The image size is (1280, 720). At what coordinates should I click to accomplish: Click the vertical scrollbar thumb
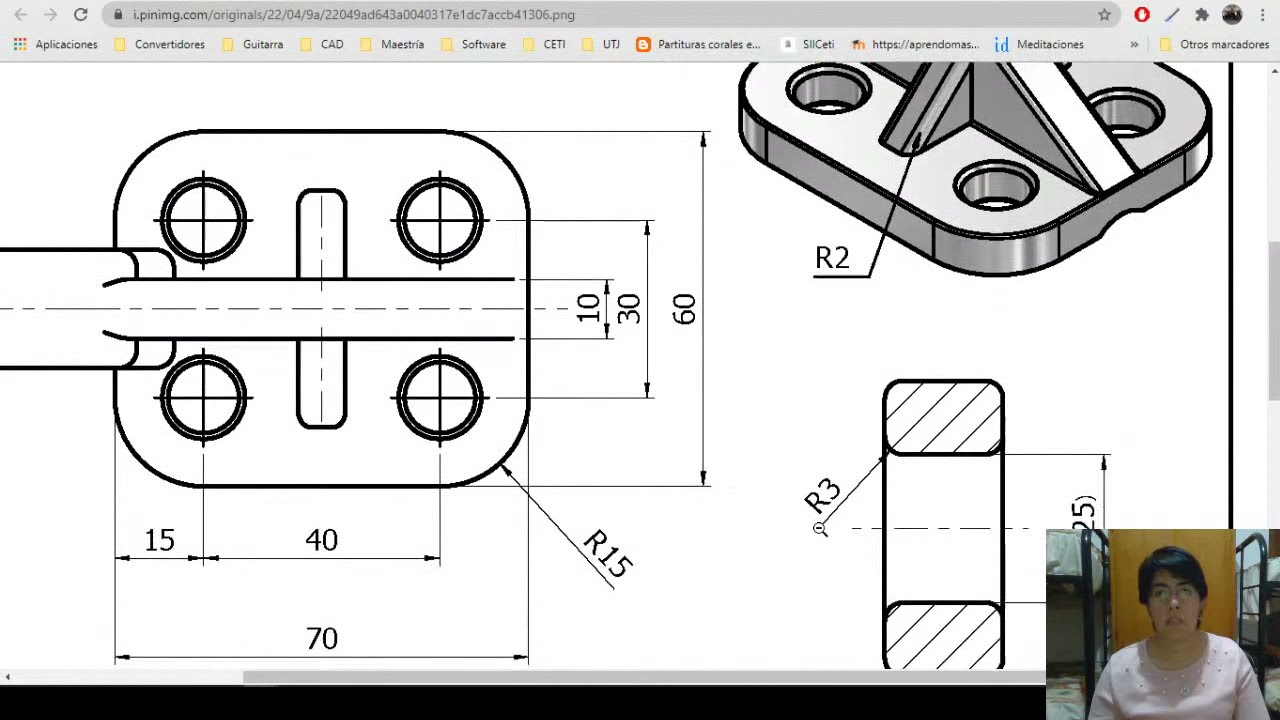[1274, 321]
